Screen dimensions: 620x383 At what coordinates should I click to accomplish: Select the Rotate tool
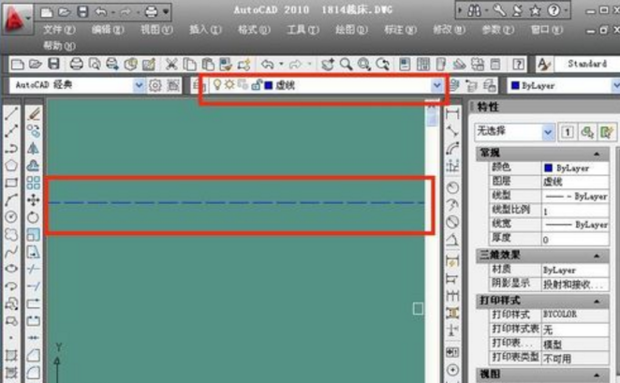tap(34, 217)
